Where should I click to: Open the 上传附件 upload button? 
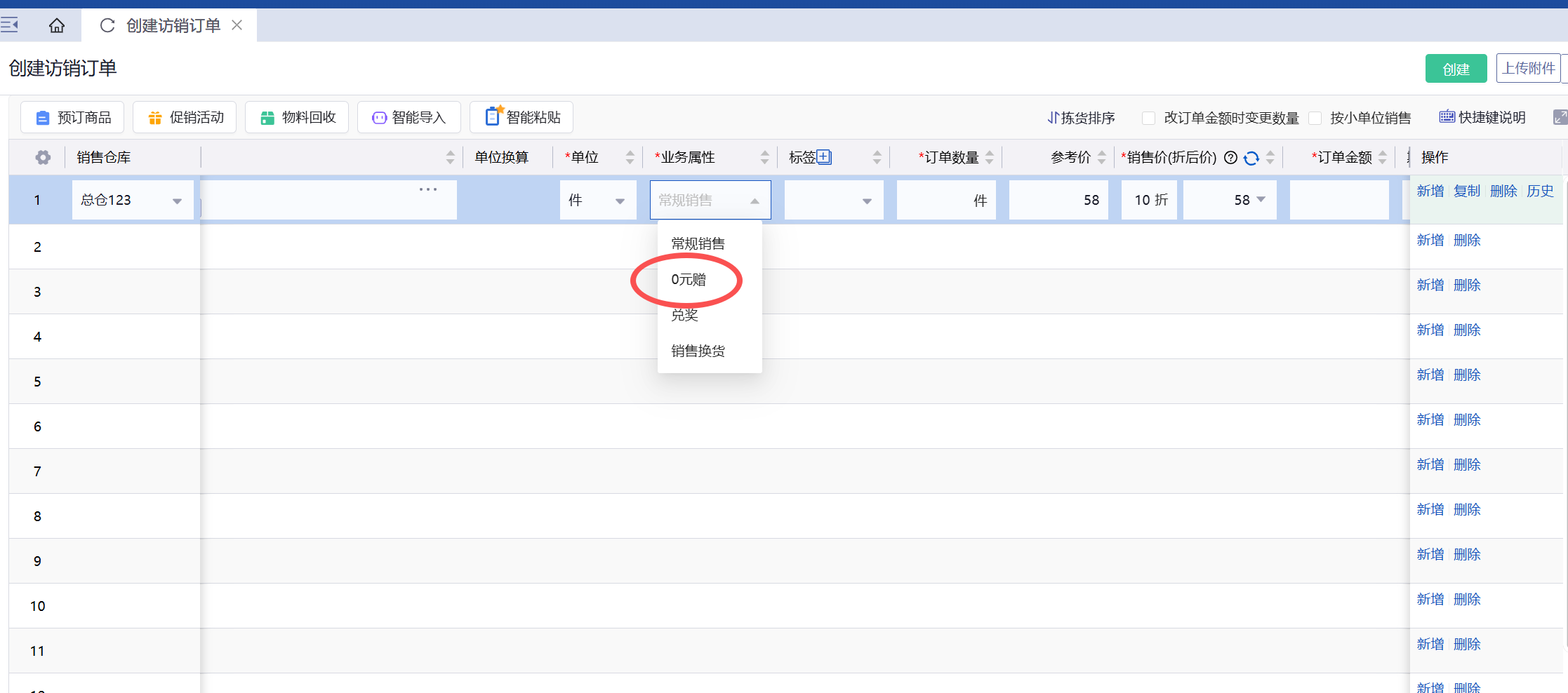coord(1529,68)
